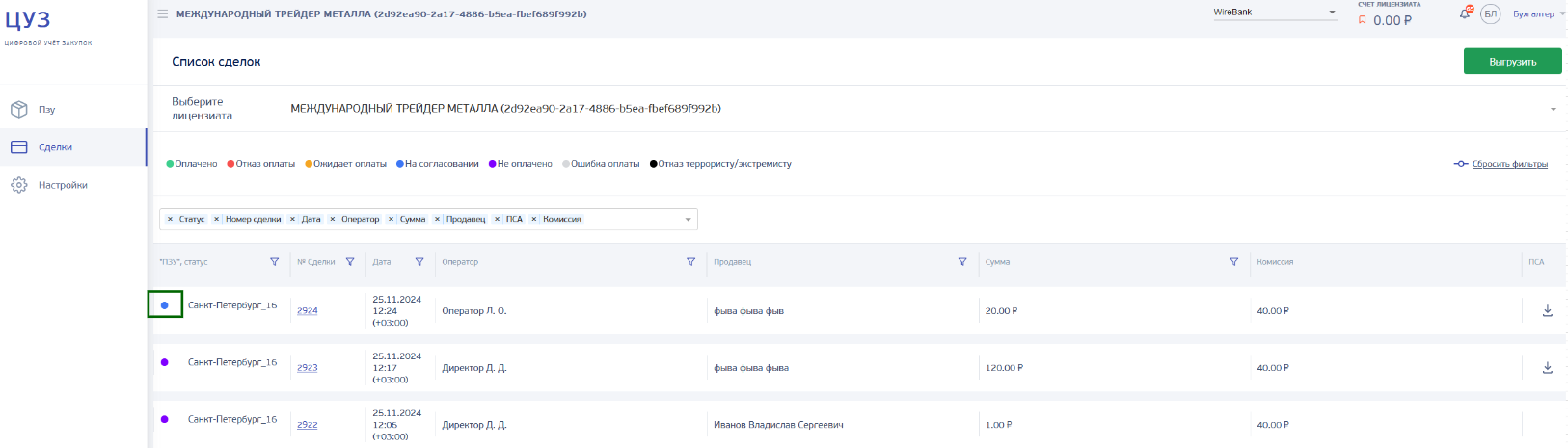Click seller фыва фыва фыв cell

[748, 311]
